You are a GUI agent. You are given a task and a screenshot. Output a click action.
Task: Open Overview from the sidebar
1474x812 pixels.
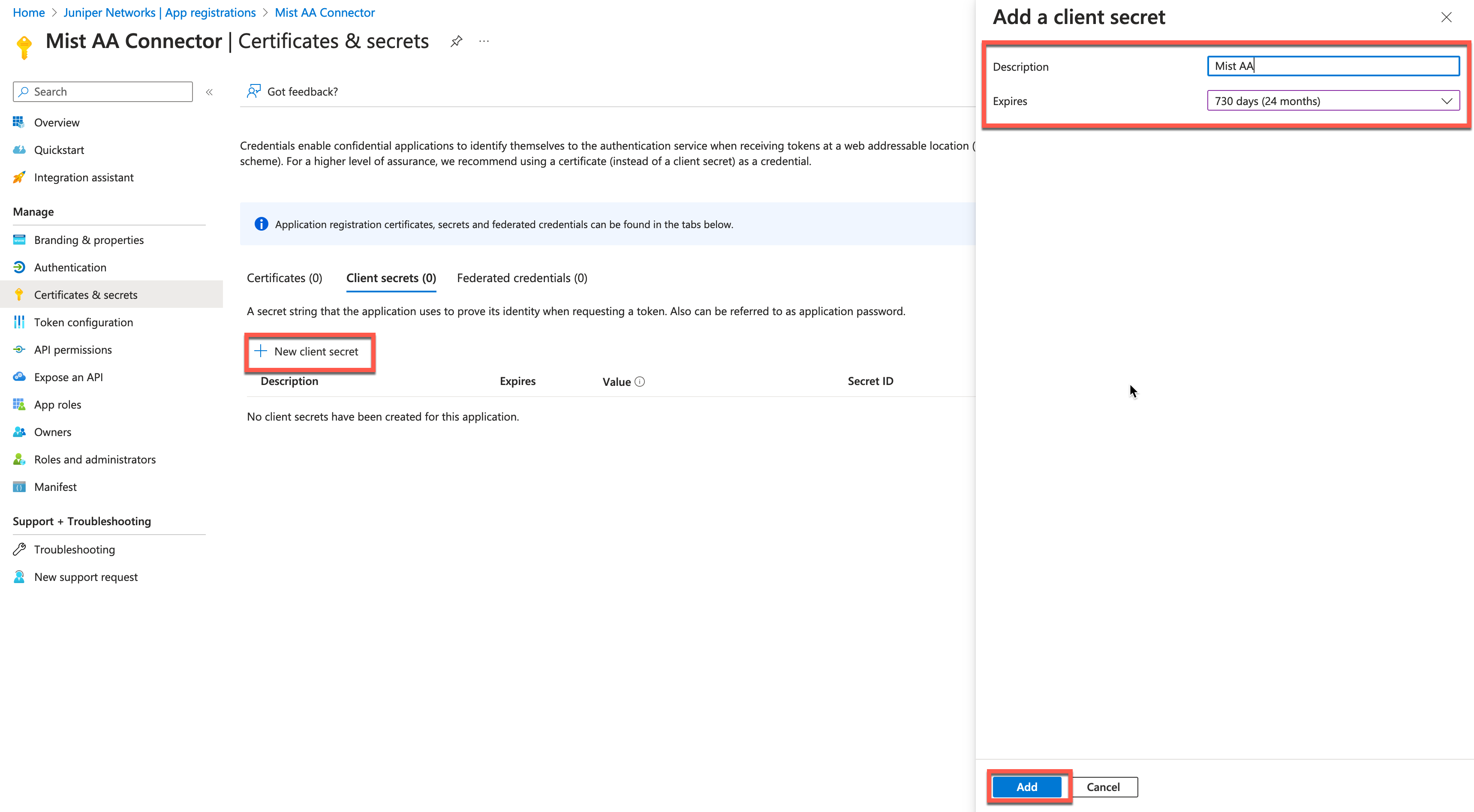pyautogui.click(x=56, y=123)
